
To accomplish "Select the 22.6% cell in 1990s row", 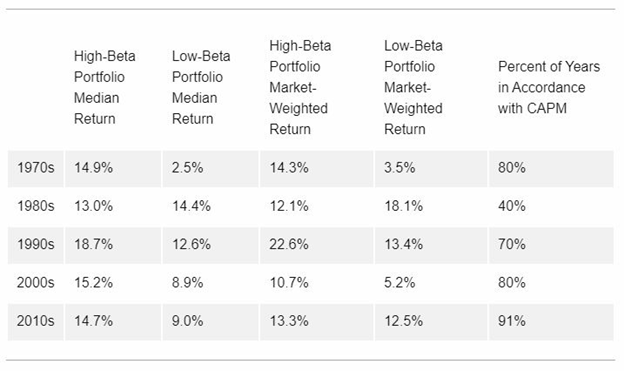I will pyautogui.click(x=289, y=244).
